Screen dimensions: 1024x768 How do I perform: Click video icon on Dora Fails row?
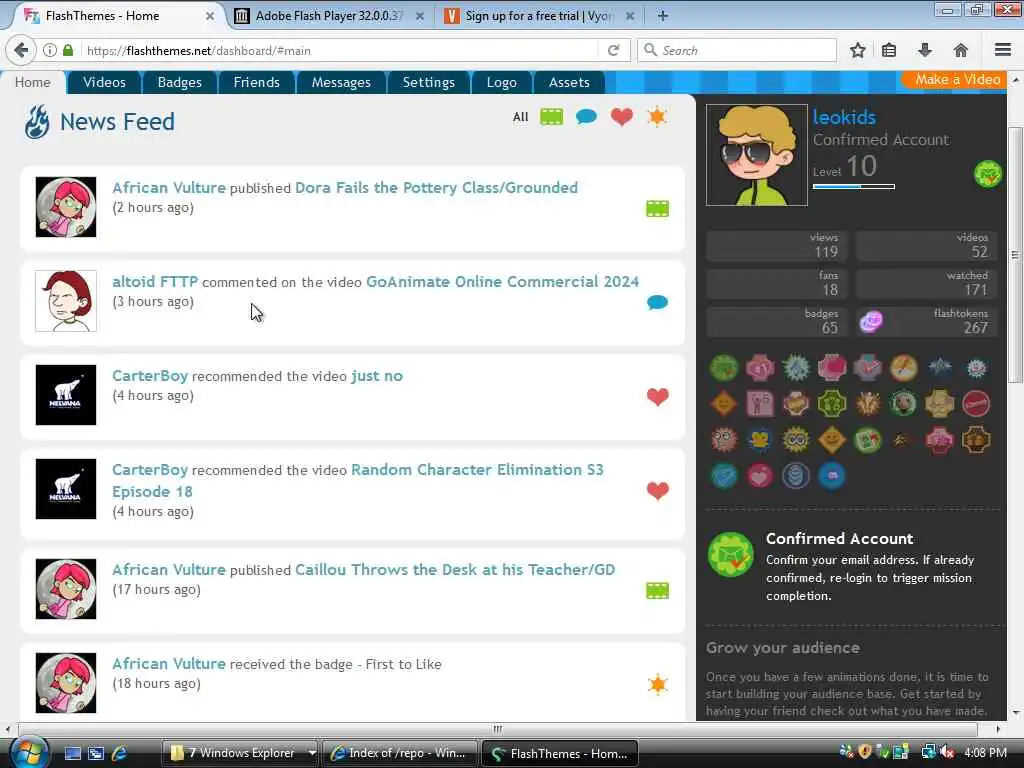coord(658,209)
